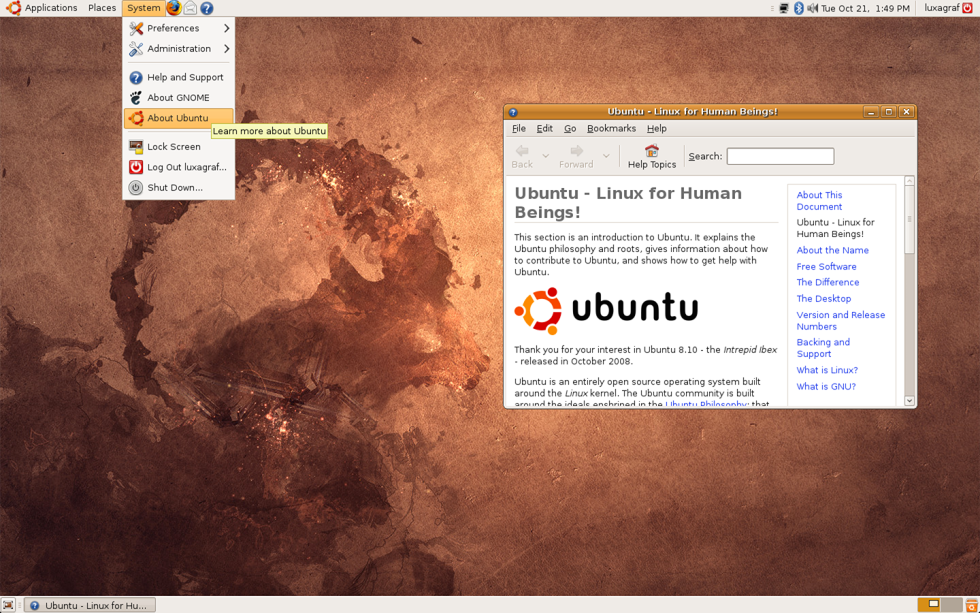This screenshot has width=980, height=613.
Task: Click the help question-mark icon in top panel
Action: [x=206, y=8]
